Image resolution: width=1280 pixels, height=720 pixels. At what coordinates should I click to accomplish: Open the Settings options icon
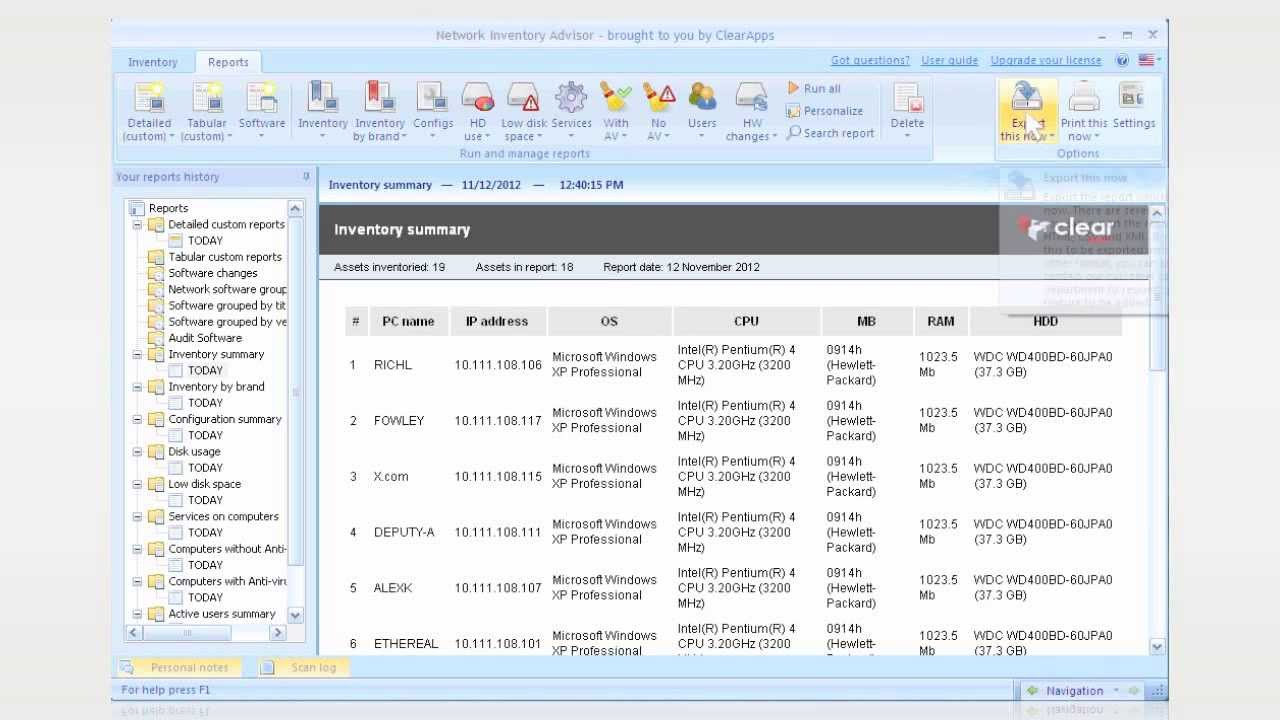1133,98
